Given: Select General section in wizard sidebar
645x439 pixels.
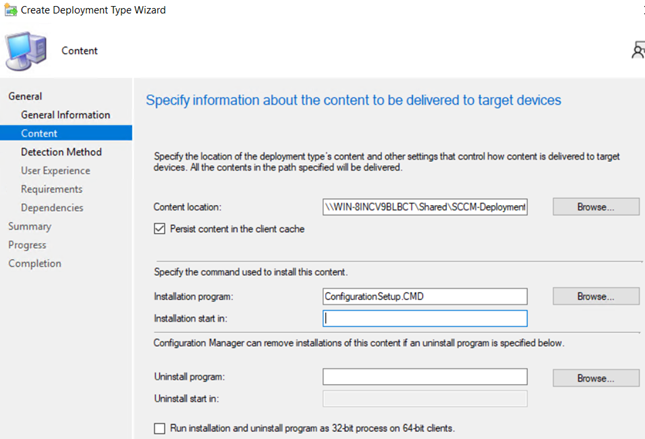Looking at the screenshot, I should tap(26, 96).
